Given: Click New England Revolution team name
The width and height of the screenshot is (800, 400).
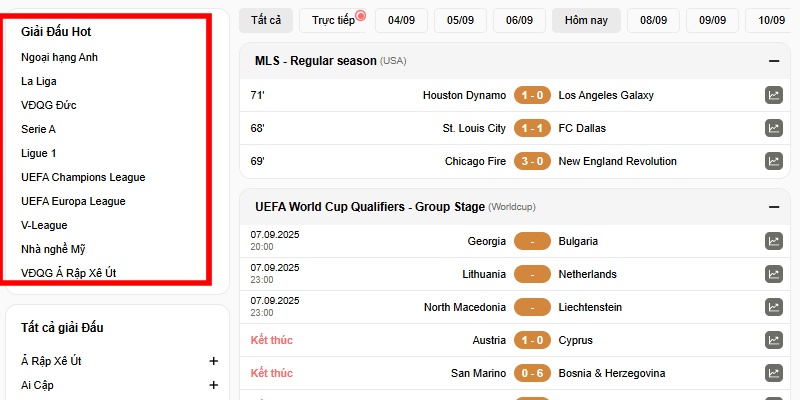Looking at the screenshot, I should (x=618, y=161).
